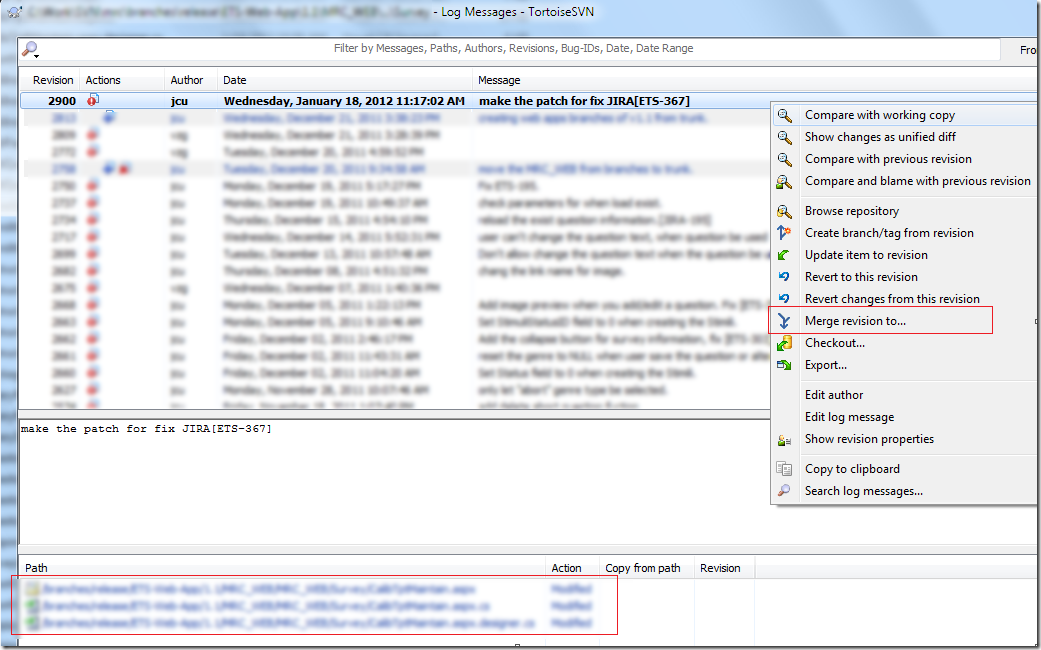Choose Create branch/tag from revision
The width and height of the screenshot is (1041, 650).
coord(889,232)
